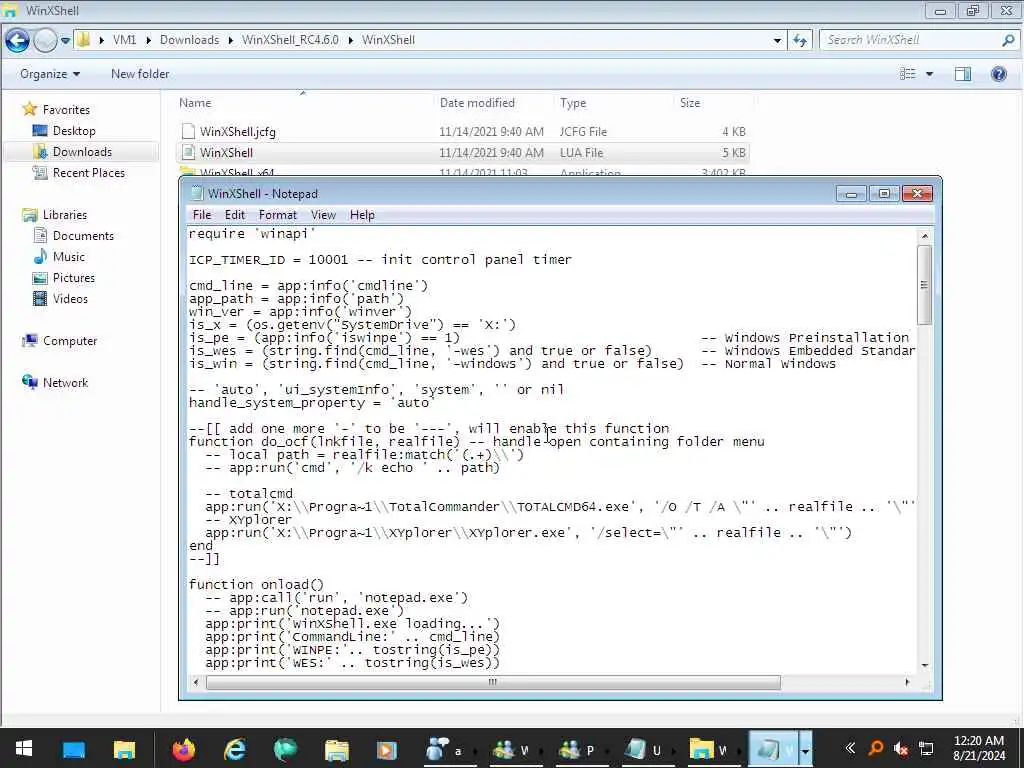Select Recent Places in the navigation pane
Screen dimensions: 1024x768
coord(89,172)
